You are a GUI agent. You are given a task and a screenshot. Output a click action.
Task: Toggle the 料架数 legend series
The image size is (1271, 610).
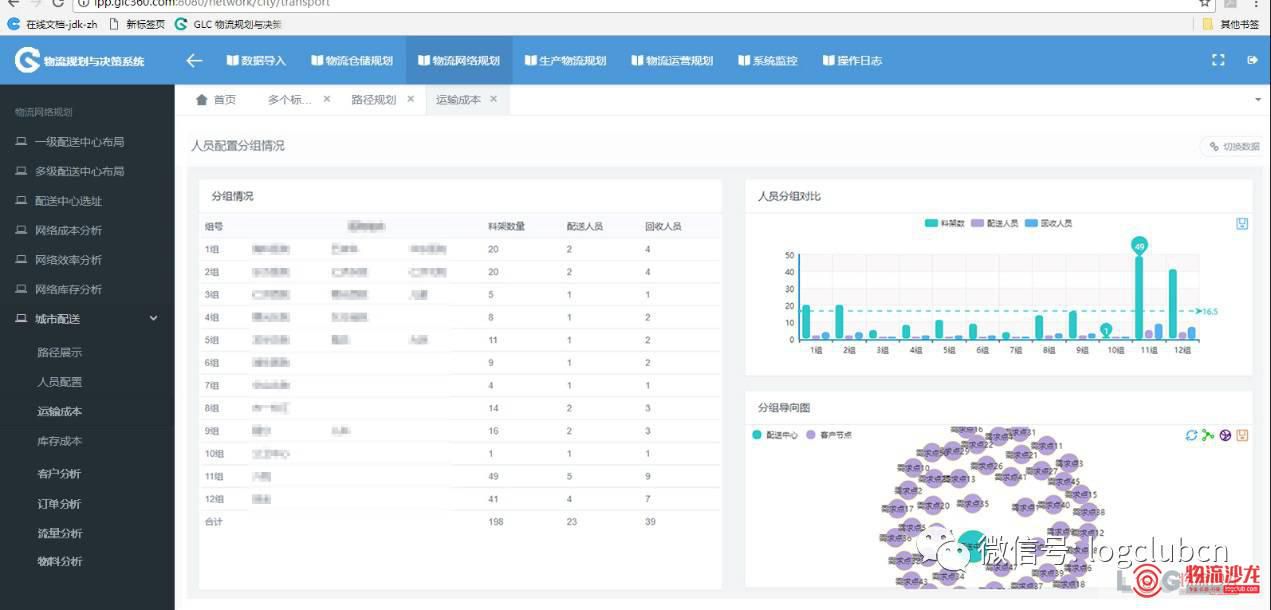pos(944,223)
